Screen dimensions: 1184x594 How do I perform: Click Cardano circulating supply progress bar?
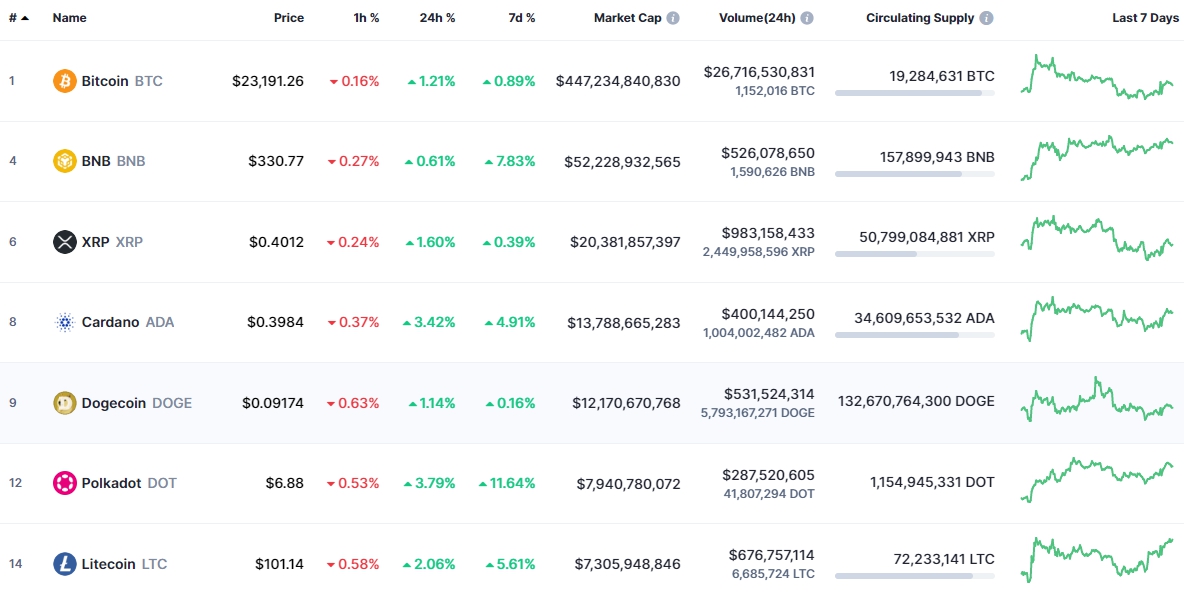914,334
